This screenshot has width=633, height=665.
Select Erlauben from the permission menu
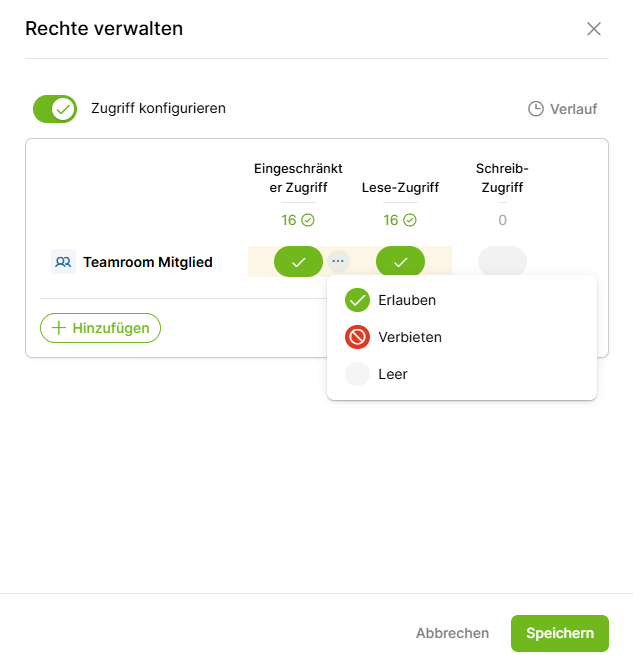tap(407, 300)
